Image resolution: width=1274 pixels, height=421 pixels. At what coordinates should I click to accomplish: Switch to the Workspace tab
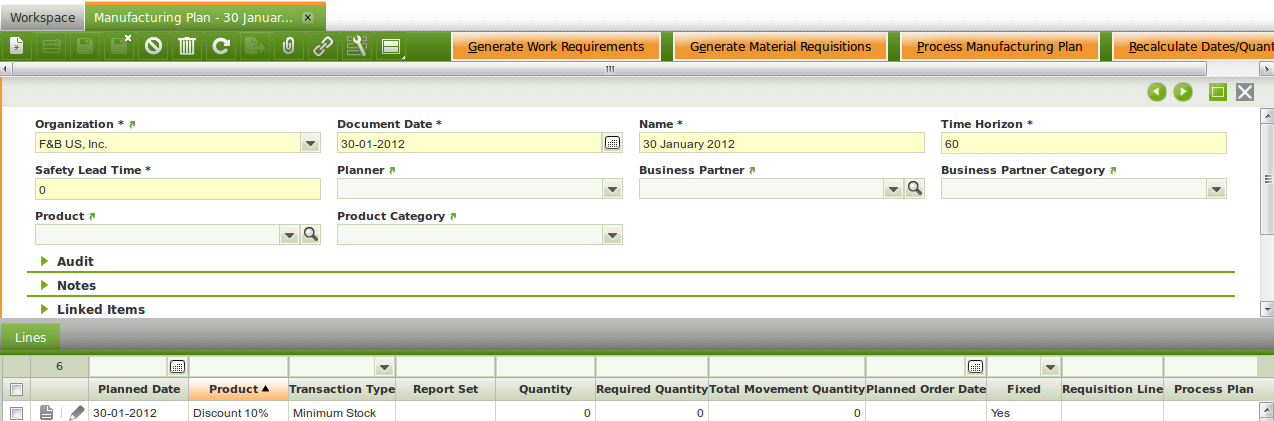coord(42,18)
